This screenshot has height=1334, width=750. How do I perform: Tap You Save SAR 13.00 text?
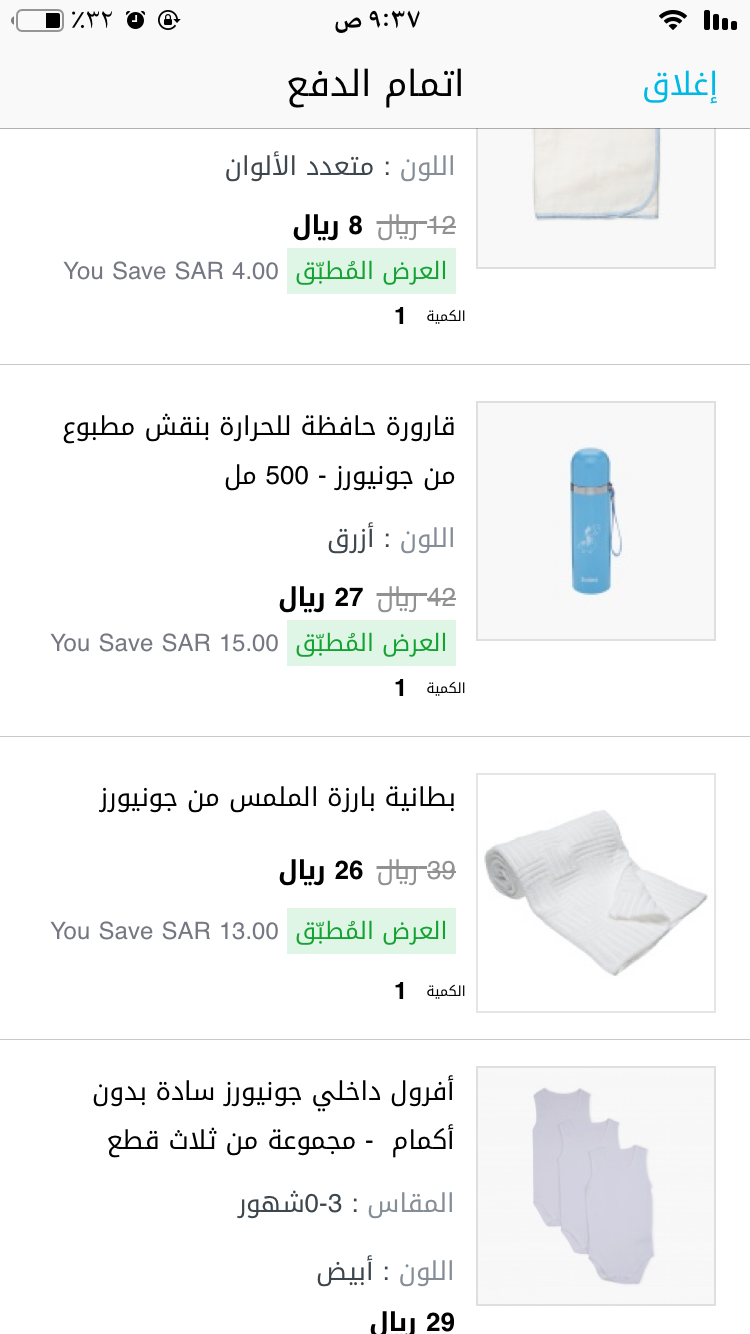tap(165, 931)
